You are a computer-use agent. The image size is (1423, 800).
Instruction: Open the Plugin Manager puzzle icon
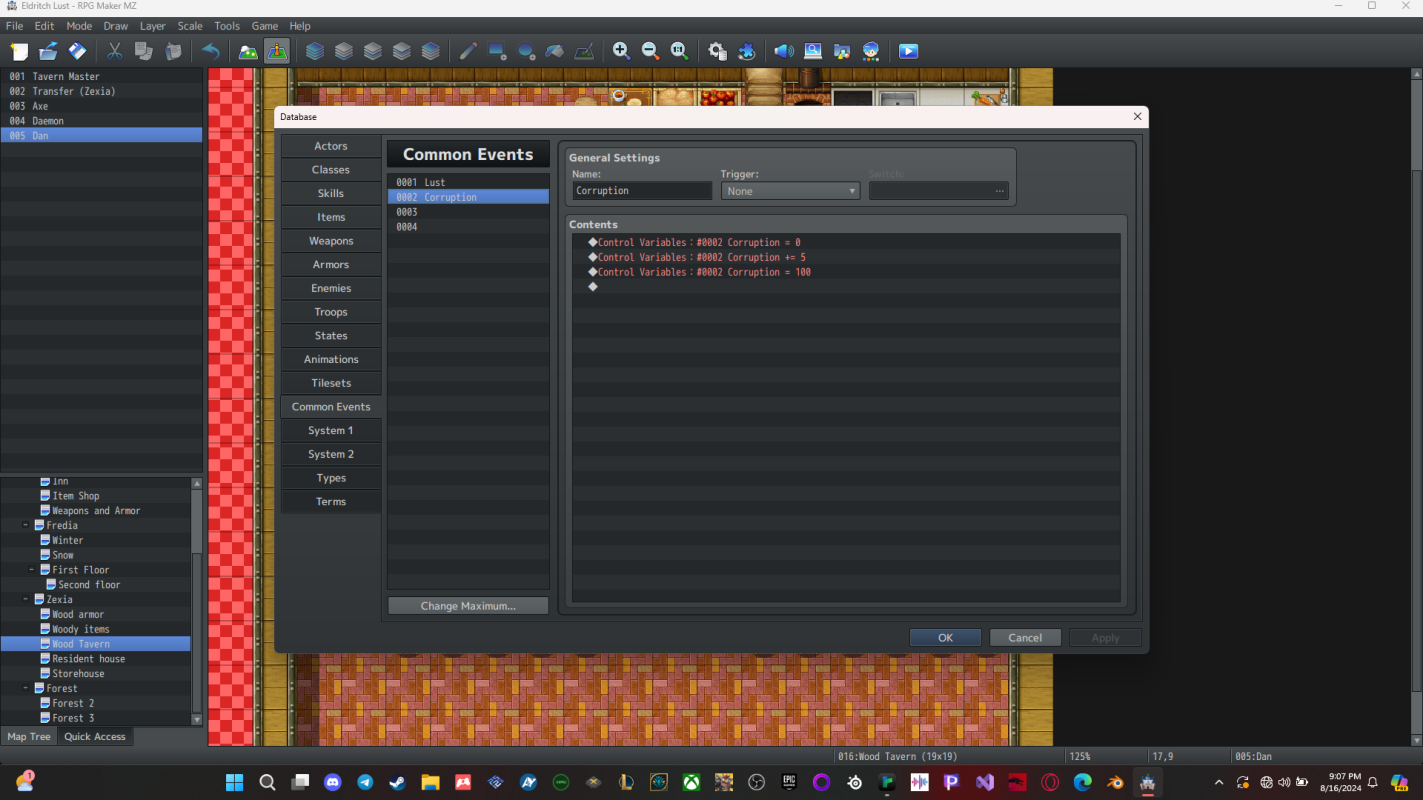pyautogui.click(x=746, y=51)
